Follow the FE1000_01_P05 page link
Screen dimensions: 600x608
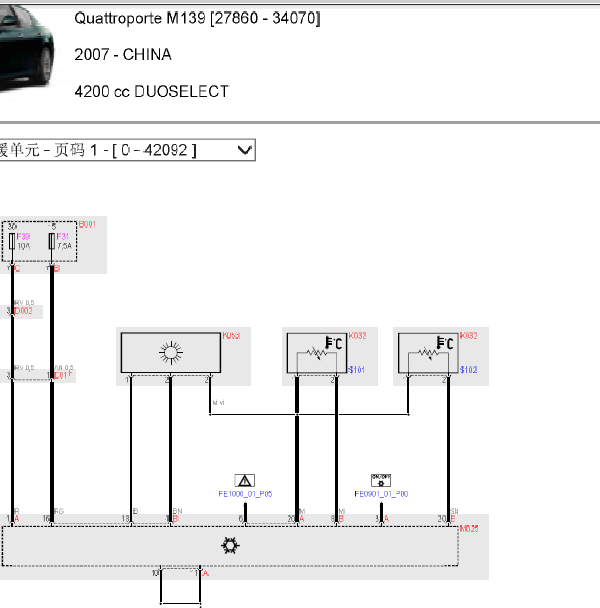245,494
